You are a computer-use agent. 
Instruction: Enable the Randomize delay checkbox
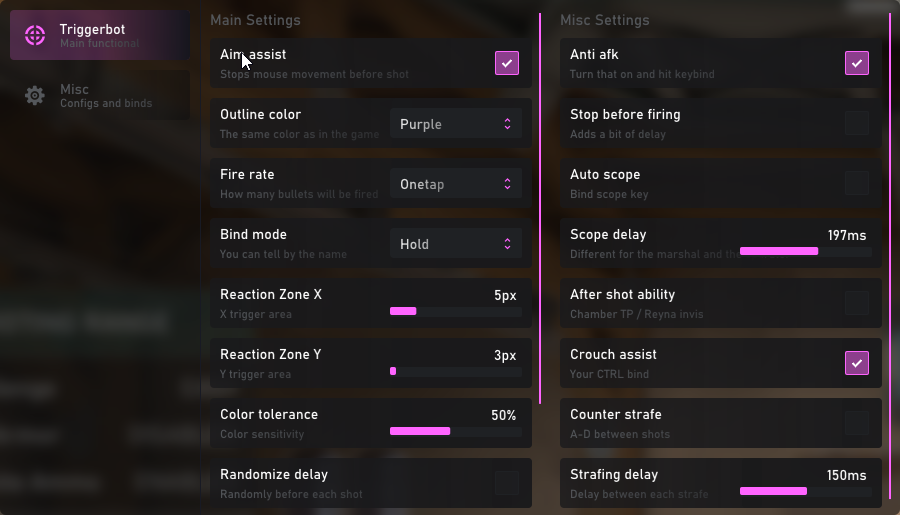(x=507, y=483)
